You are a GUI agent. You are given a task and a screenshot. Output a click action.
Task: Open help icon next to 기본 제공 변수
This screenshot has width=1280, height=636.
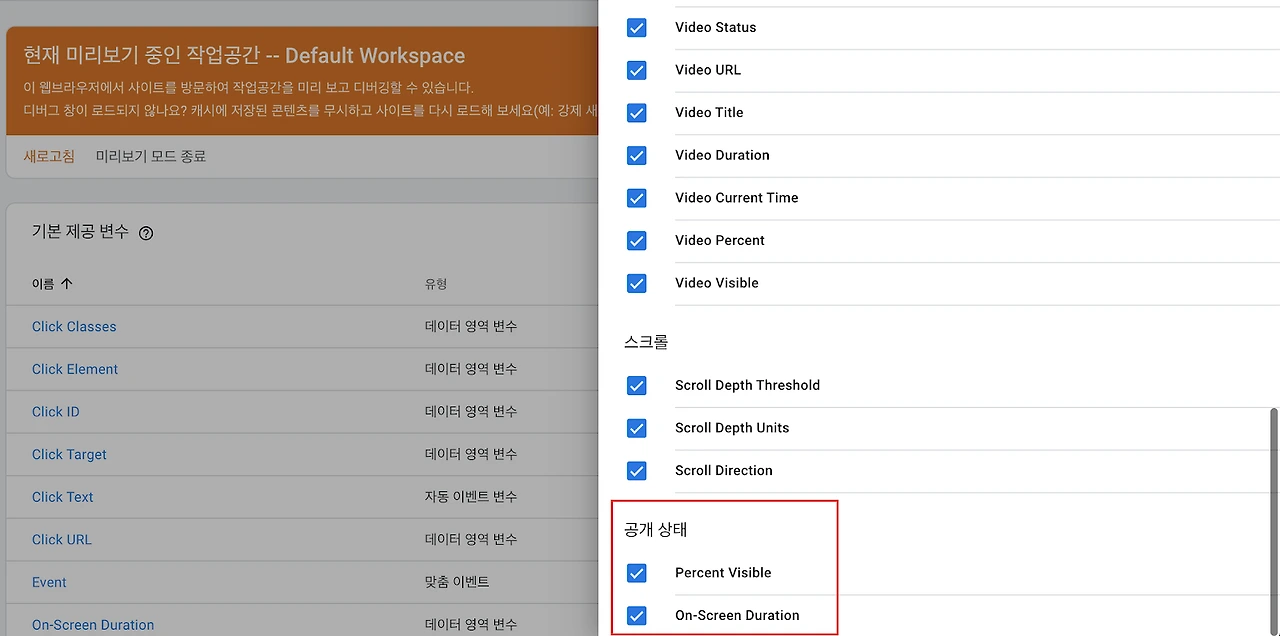pyautogui.click(x=146, y=233)
